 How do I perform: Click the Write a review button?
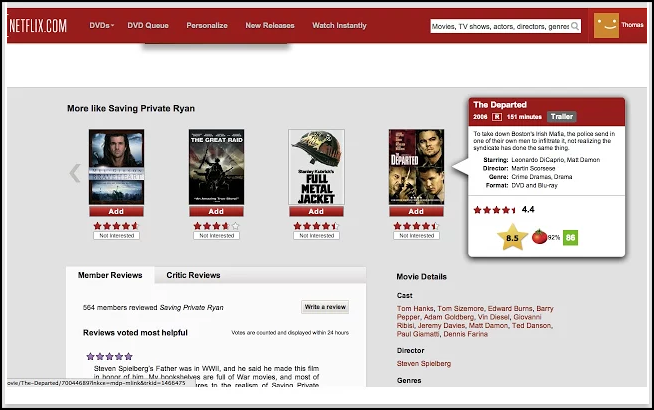click(325, 307)
